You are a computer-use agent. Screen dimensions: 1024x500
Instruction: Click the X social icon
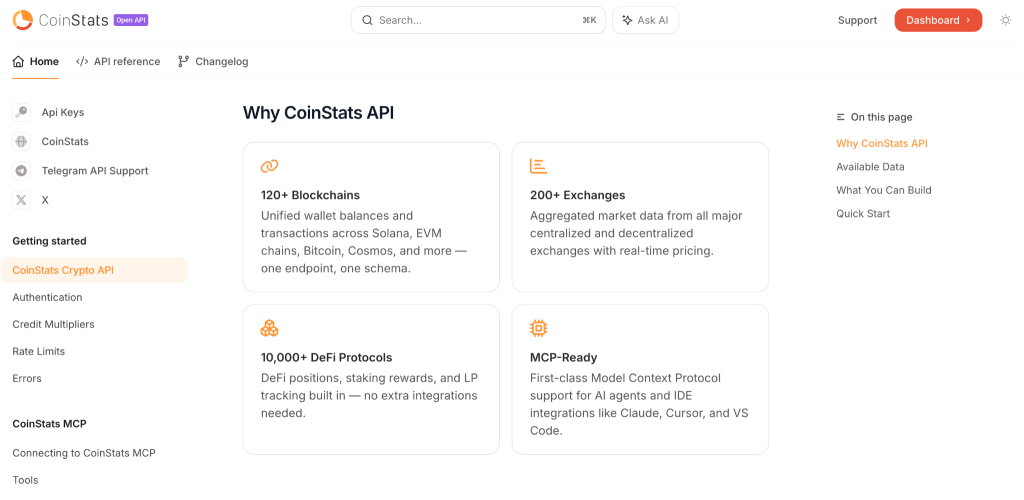21,200
